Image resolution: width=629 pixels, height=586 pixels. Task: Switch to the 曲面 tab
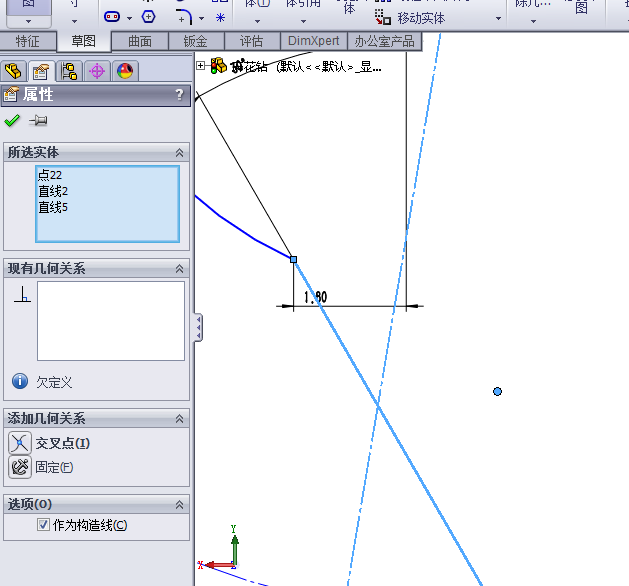[x=140, y=41]
